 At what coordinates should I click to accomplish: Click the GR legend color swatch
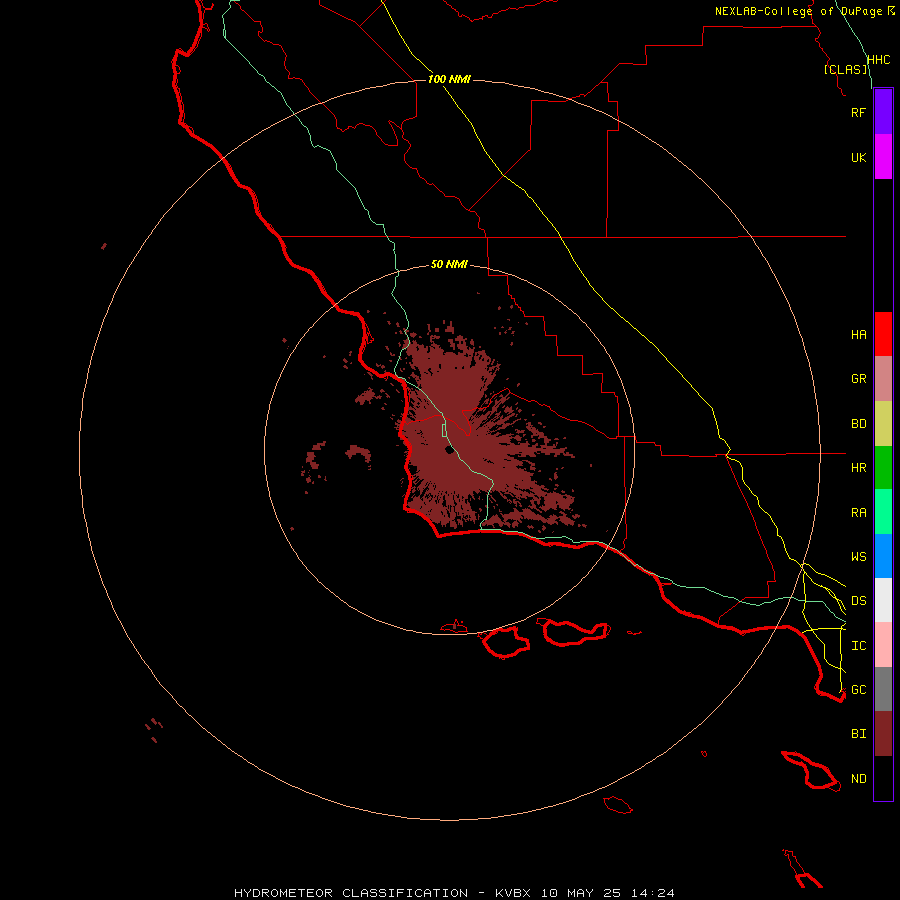point(883,379)
